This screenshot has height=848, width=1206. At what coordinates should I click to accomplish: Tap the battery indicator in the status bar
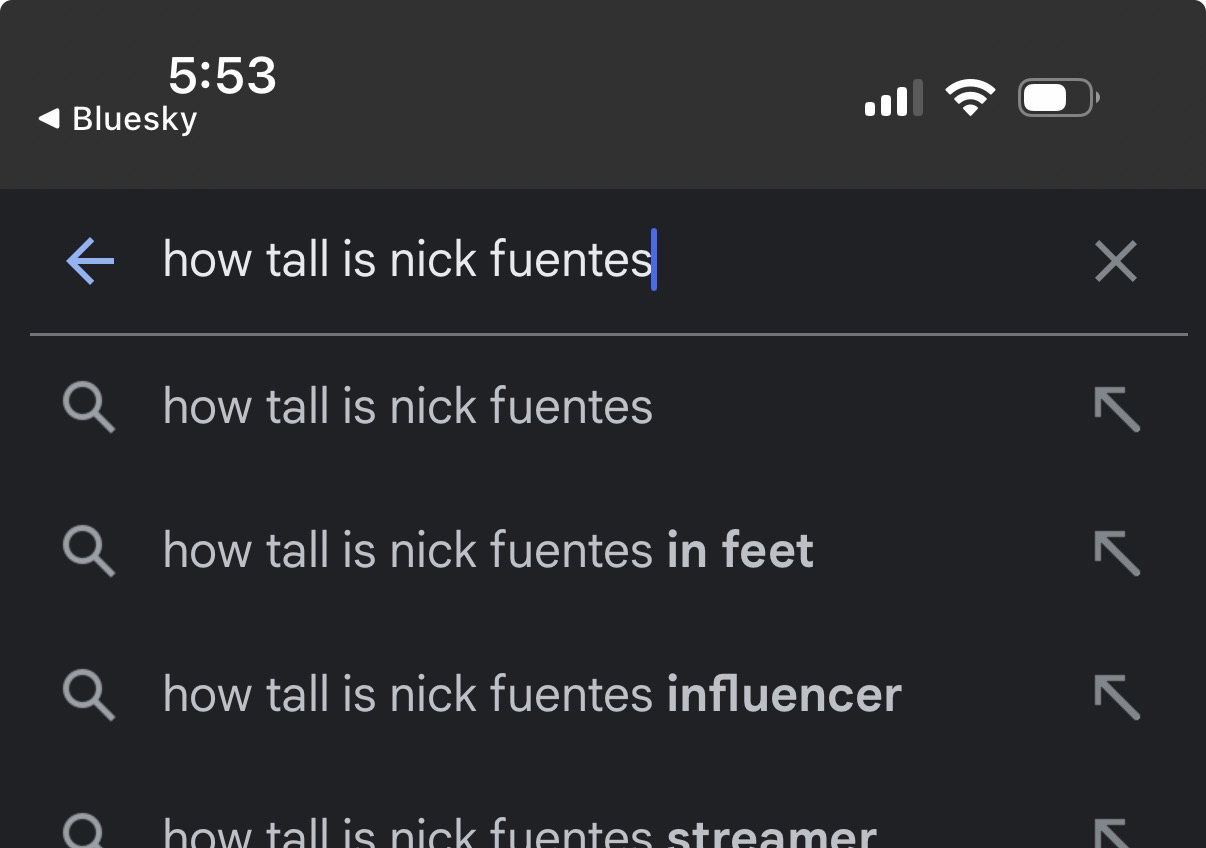coord(1058,98)
